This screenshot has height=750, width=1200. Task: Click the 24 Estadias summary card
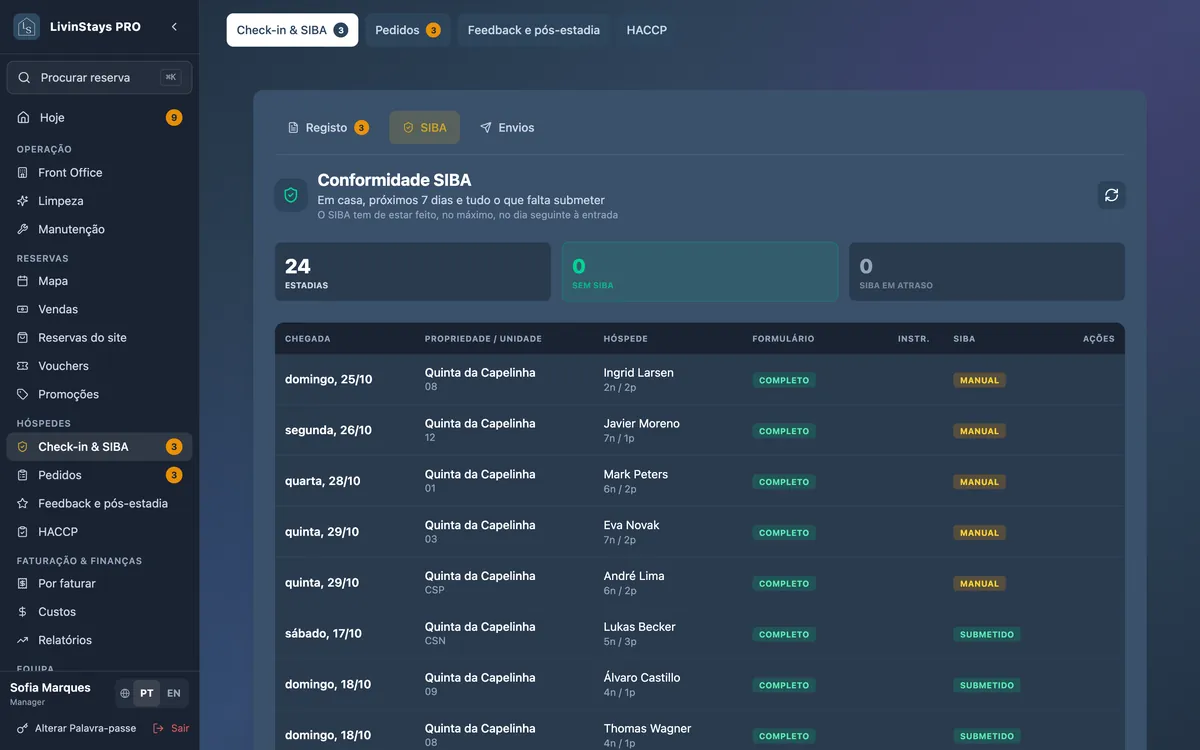coord(413,272)
